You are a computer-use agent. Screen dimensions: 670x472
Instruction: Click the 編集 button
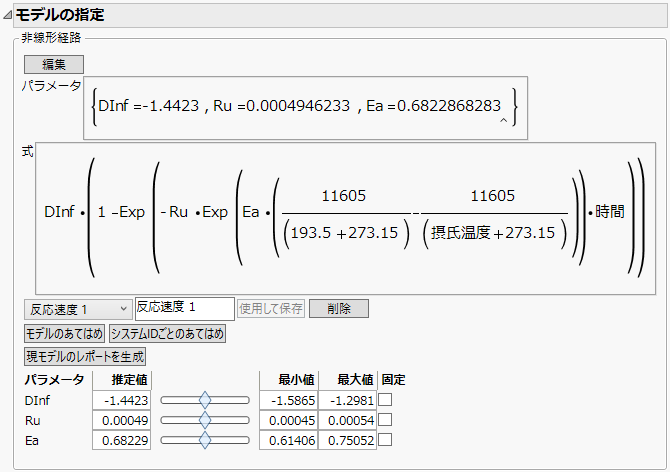coord(54,64)
